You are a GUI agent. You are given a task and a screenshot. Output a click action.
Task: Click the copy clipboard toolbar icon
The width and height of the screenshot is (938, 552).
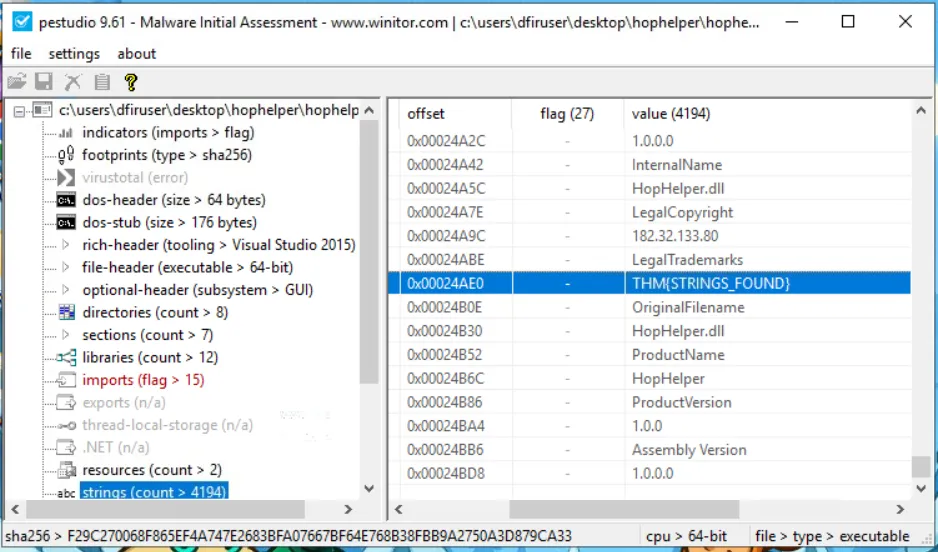click(x=102, y=81)
